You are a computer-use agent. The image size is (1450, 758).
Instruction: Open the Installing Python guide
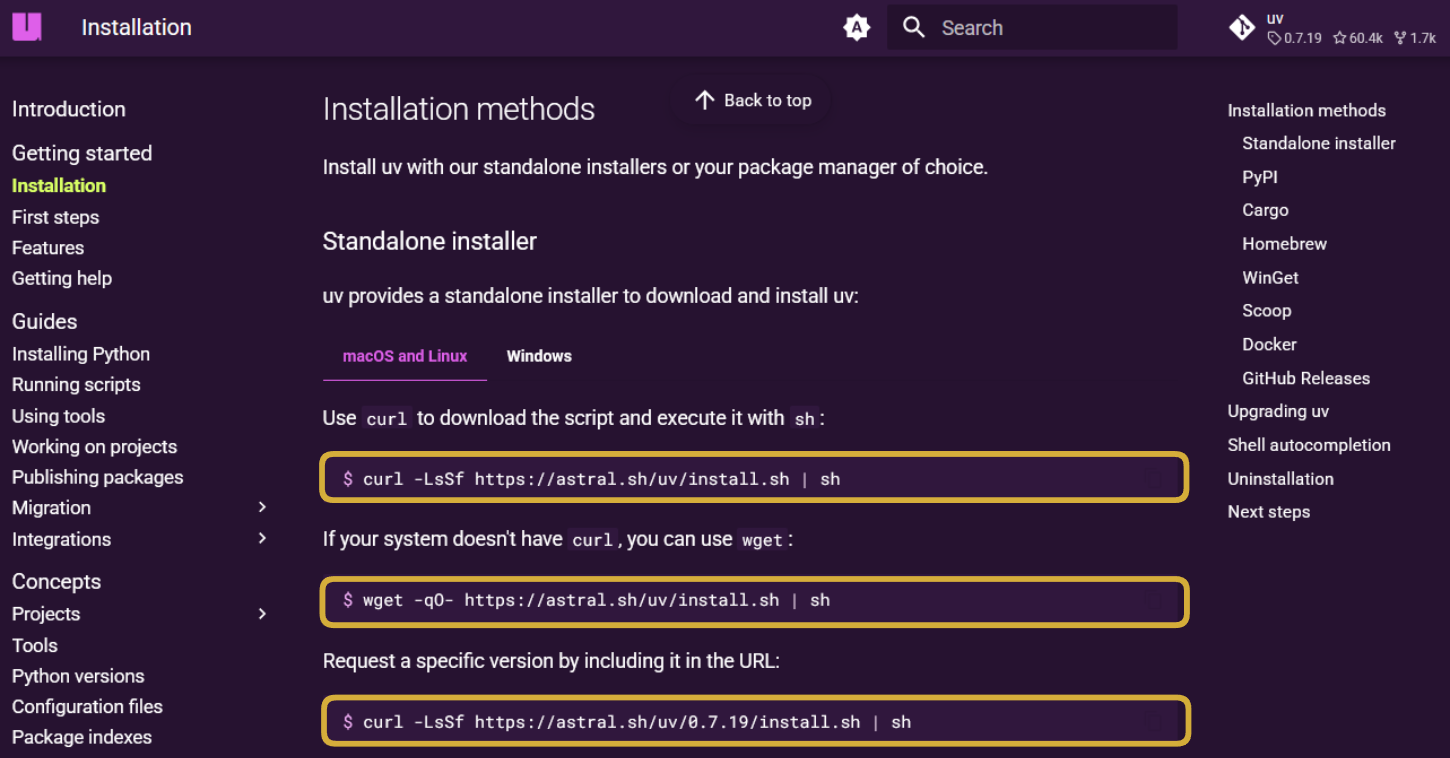(81, 354)
